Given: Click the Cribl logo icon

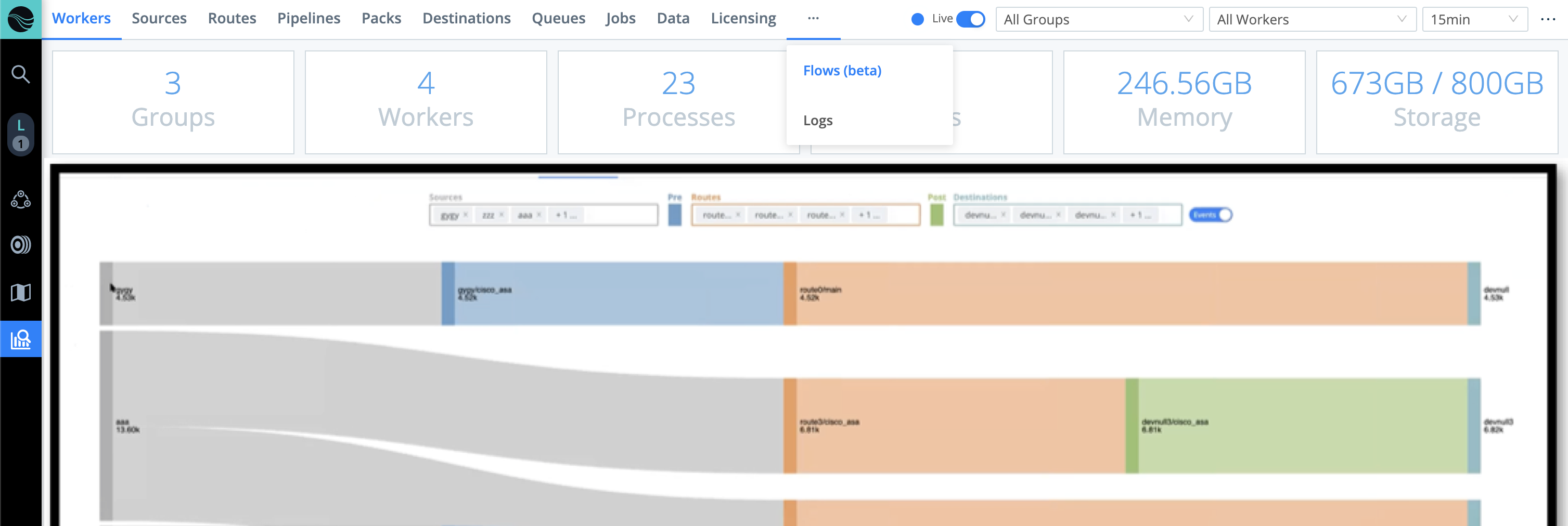Looking at the screenshot, I should pyautogui.click(x=21, y=19).
